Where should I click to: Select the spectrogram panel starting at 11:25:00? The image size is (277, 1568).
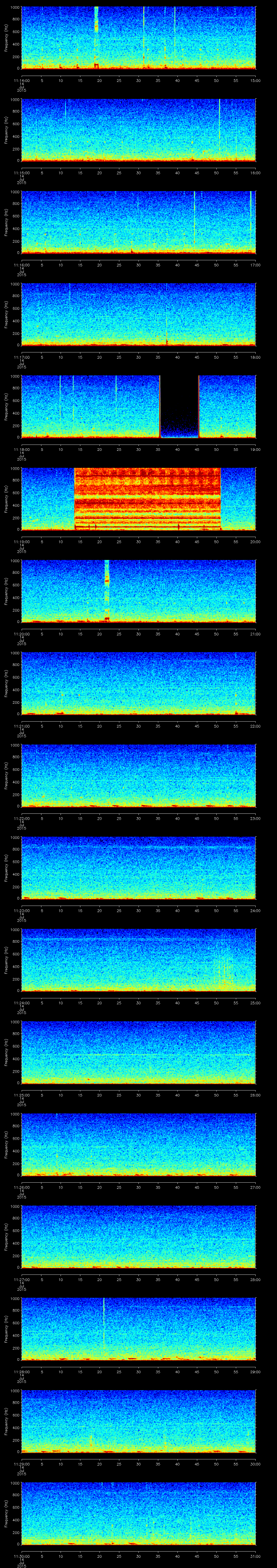(x=138, y=1052)
